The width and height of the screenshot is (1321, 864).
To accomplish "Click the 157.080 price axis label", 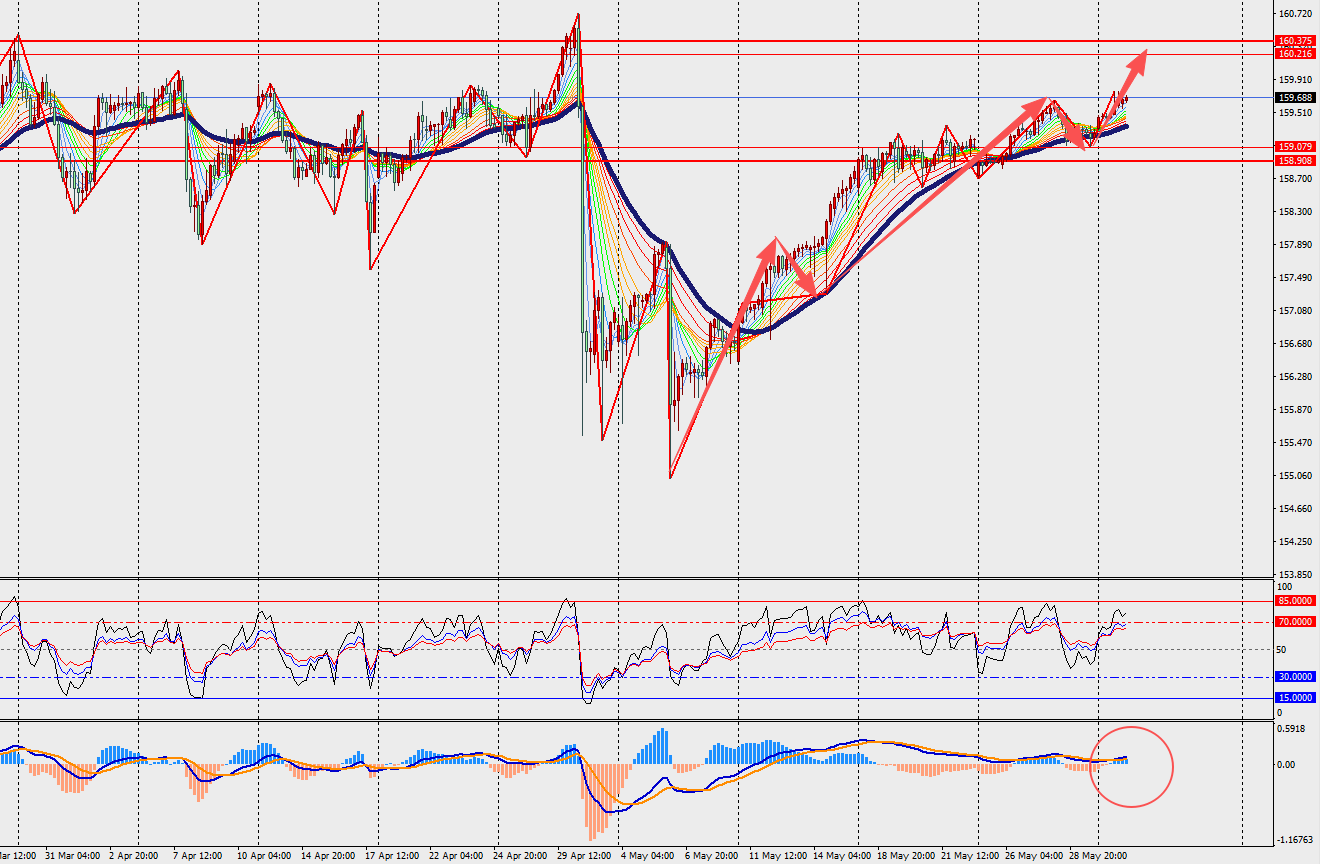I will point(1296,311).
